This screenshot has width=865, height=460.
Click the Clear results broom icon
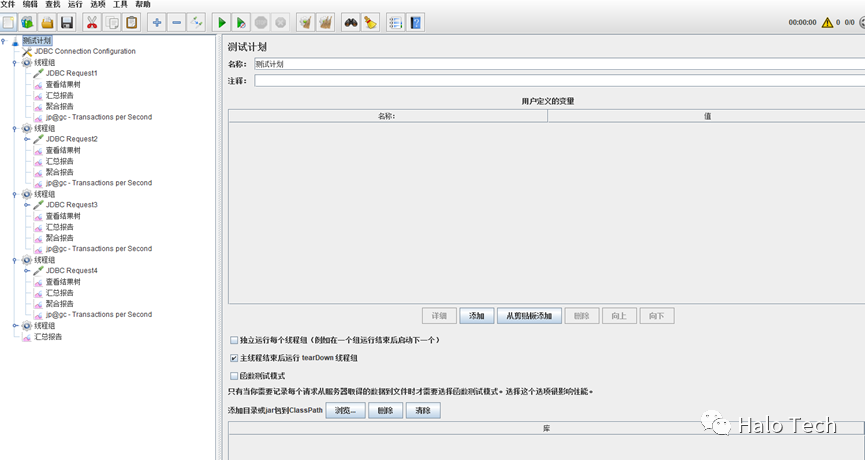pos(306,23)
